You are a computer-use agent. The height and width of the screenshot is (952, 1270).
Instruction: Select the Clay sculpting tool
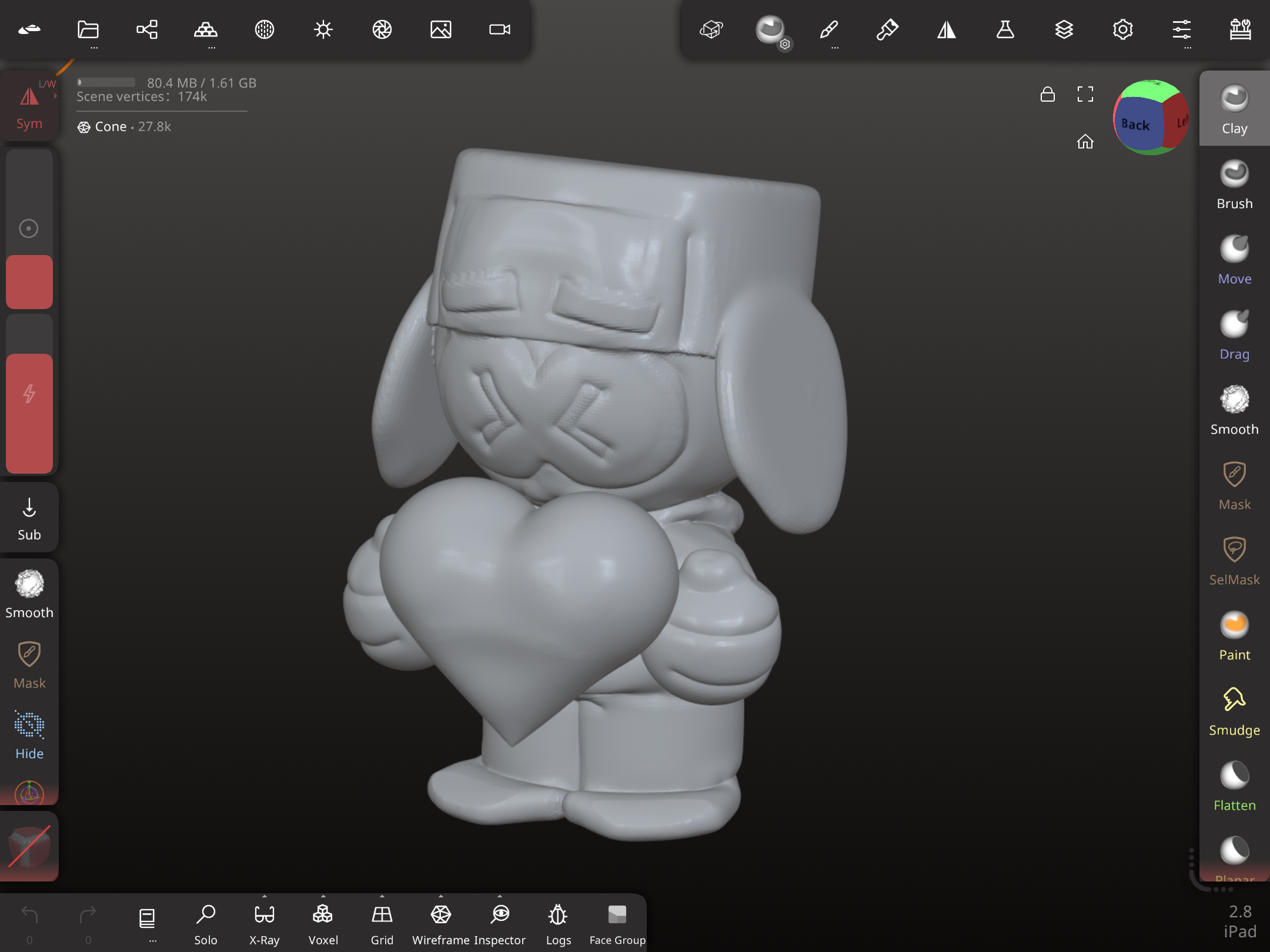click(x=1234, y=109)
